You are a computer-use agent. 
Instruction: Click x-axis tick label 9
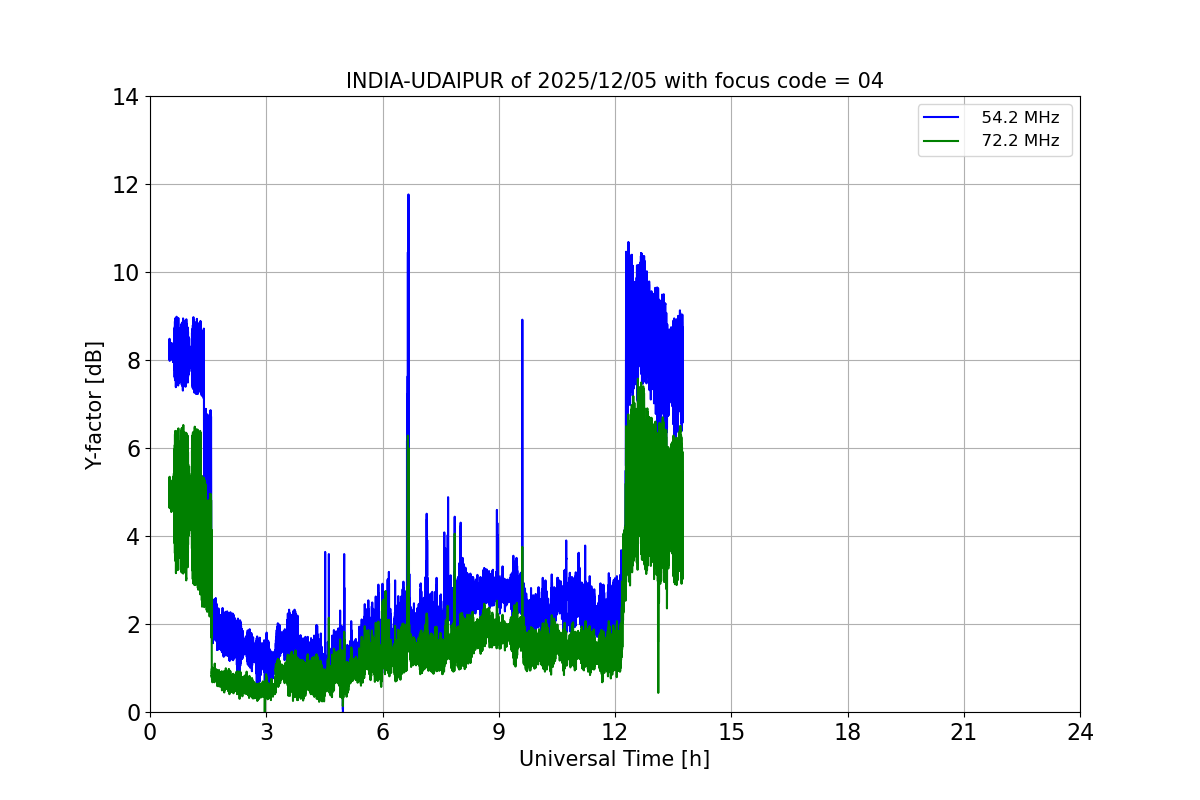pyautogui.click(x=499, y=732)
